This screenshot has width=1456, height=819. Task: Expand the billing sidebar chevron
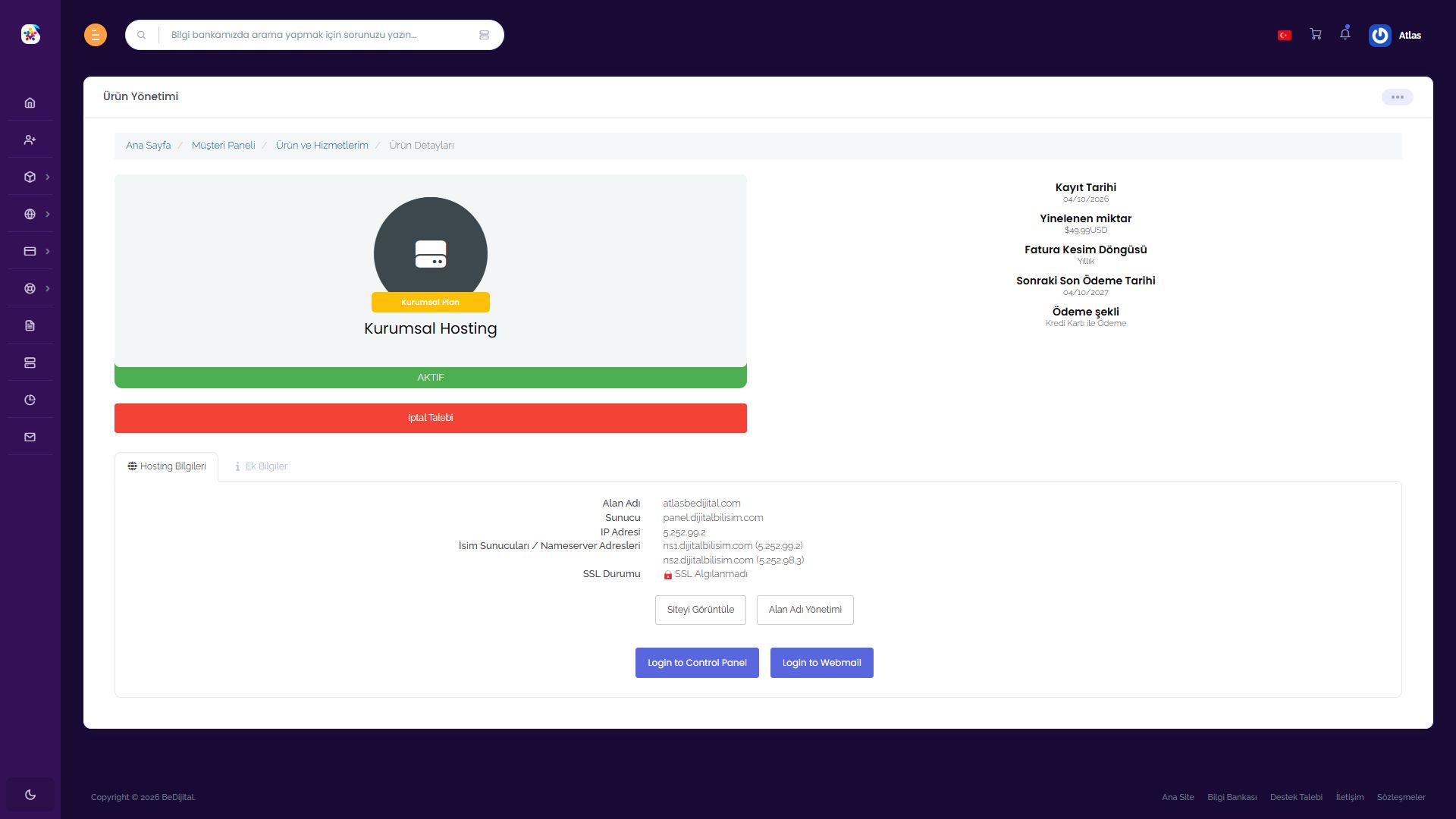click(x=48, y=251)
